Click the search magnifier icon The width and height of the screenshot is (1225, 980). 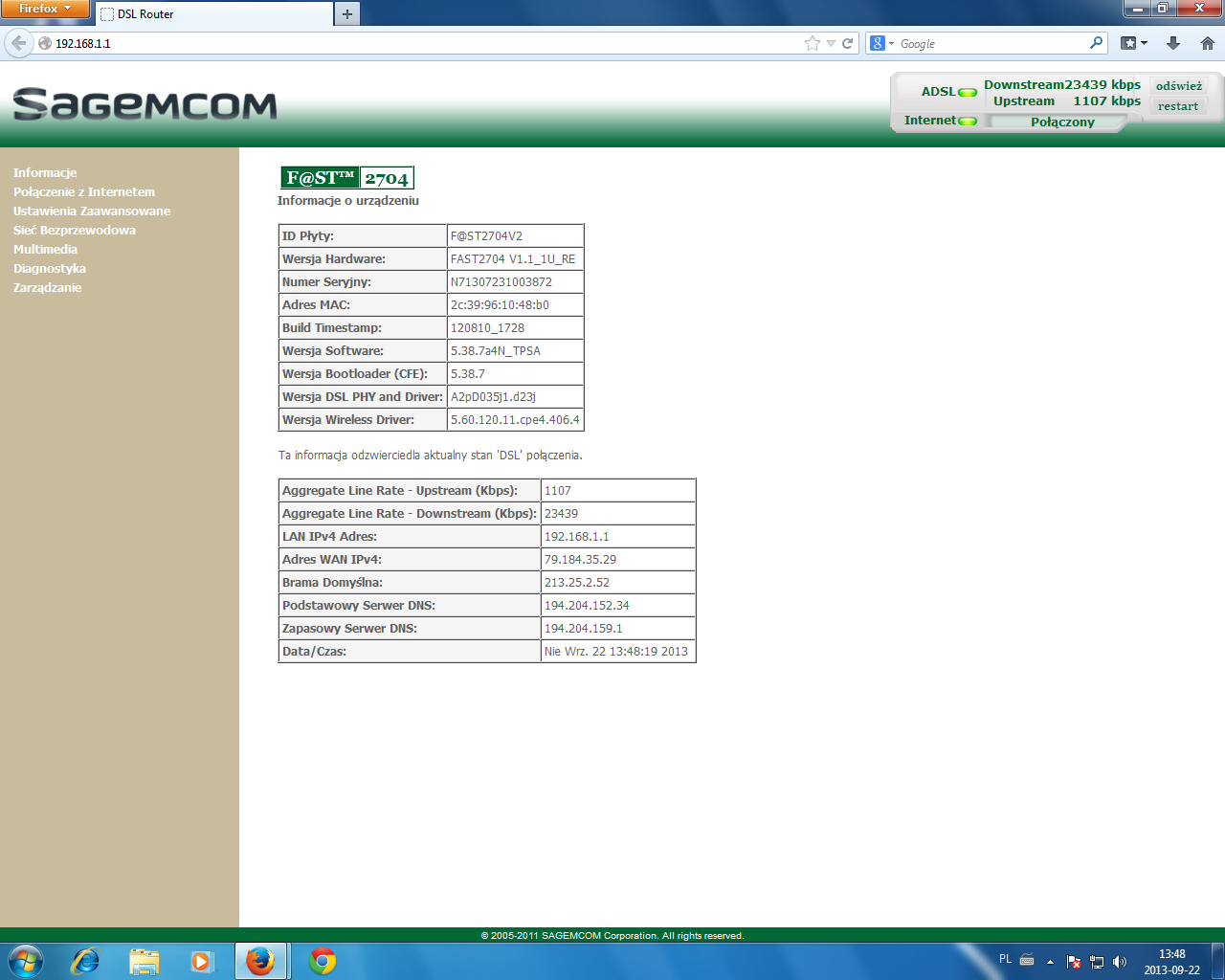1097,43
